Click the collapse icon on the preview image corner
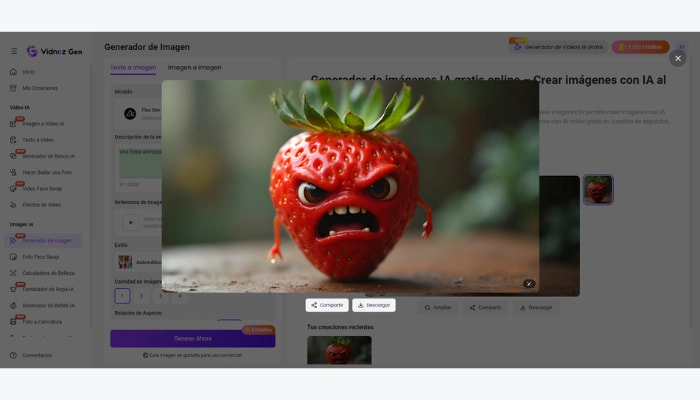The image size is (700, 400). [x=529, y=283]
